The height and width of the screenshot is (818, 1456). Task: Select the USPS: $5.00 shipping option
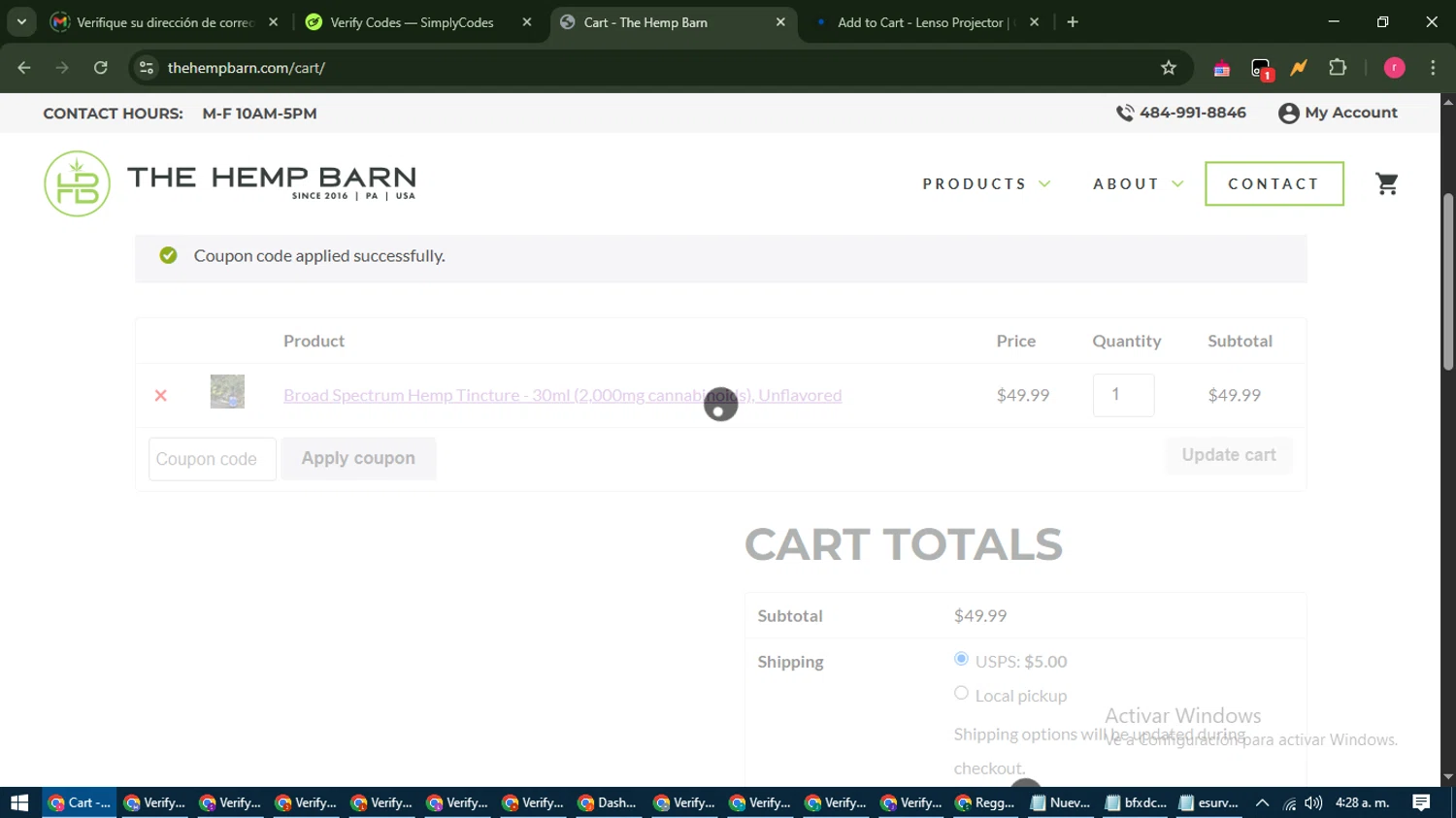click(x=961, y=659)
